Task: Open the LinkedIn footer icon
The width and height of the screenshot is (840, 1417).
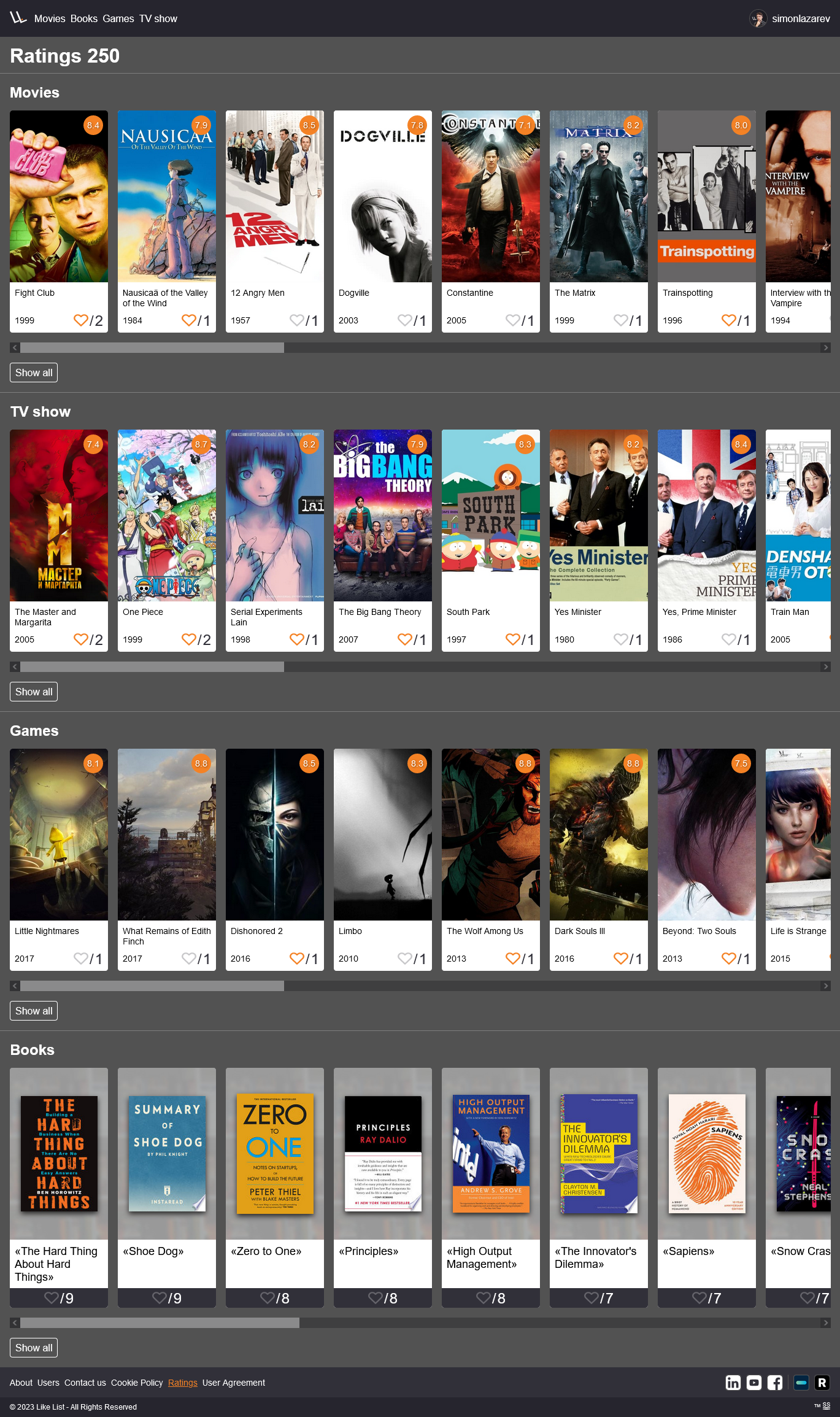Action: pos(733,1382)
